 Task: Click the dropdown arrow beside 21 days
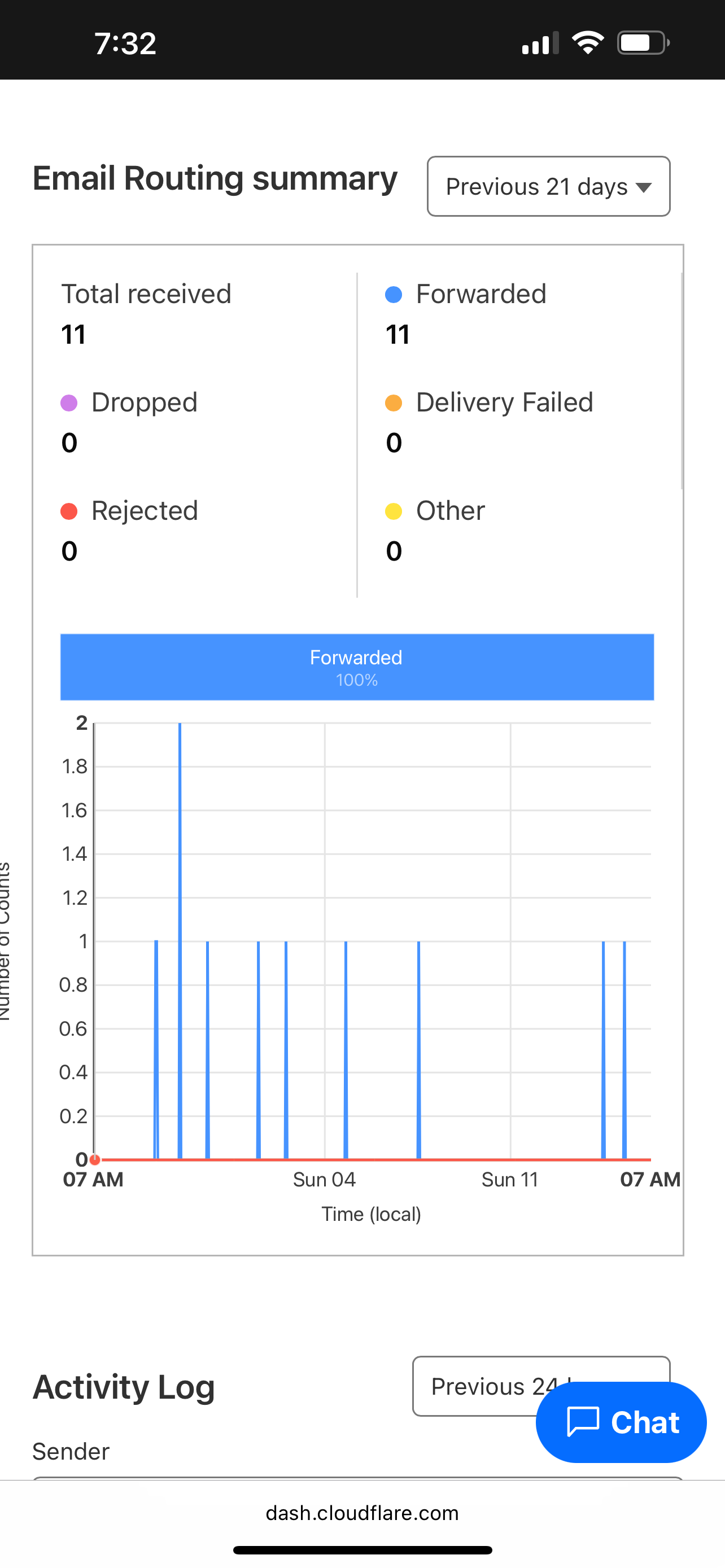[x=644, y=187]
